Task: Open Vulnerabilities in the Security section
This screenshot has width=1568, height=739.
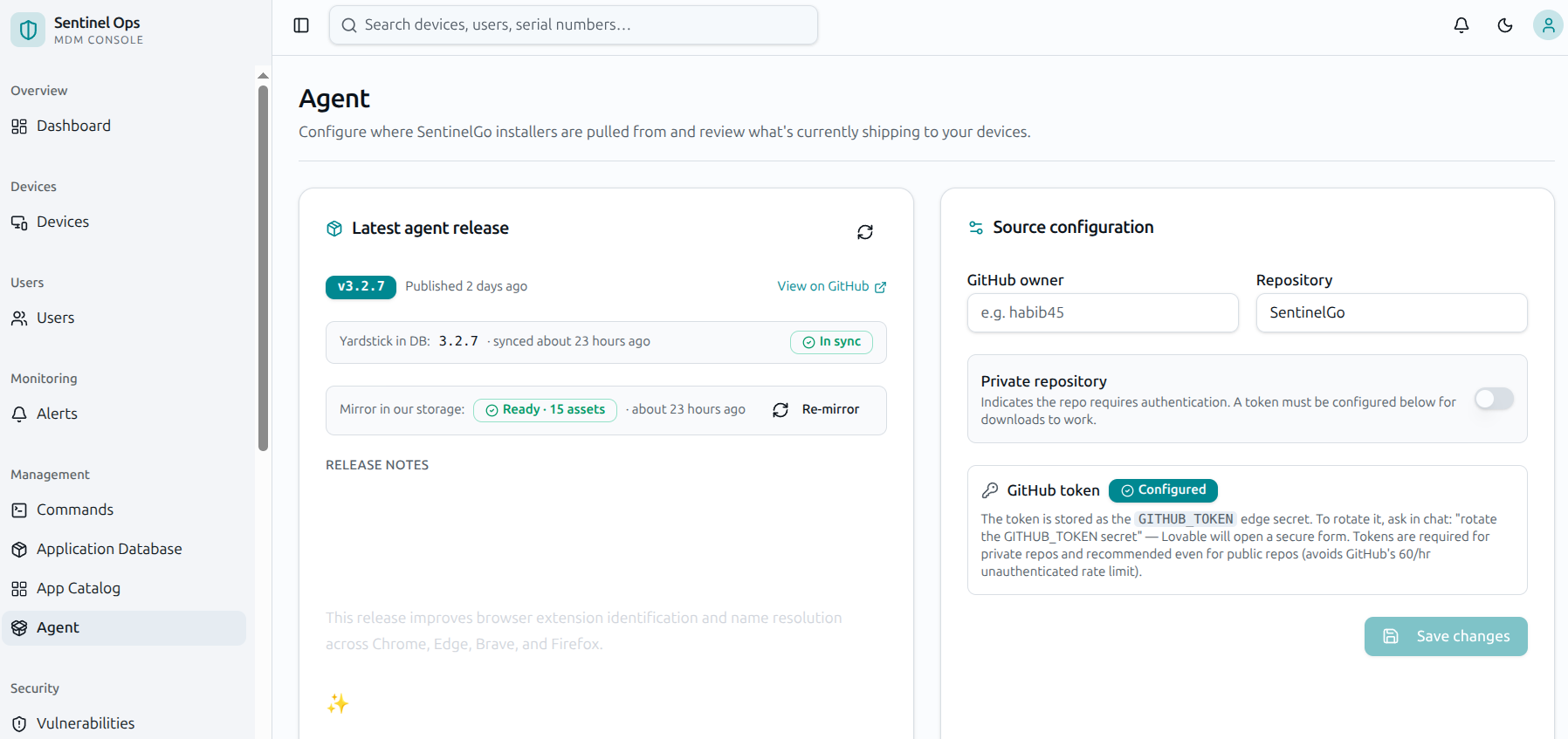Action: [124, 723]
